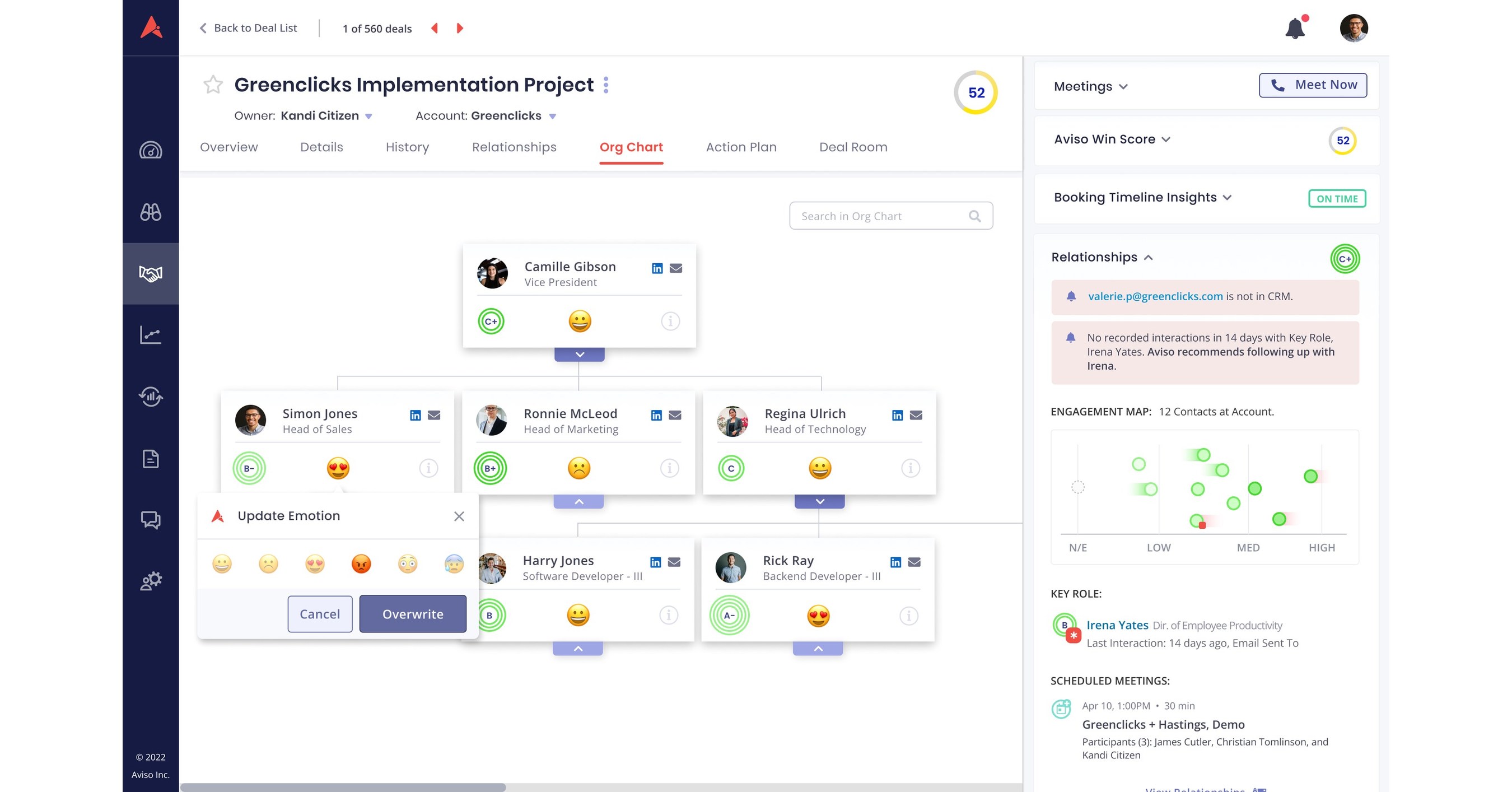The width and height of the screenshot is (1512, 792).
Task: Click the Aviso logo in the top-left sidebar
Action: coord(150,27)
